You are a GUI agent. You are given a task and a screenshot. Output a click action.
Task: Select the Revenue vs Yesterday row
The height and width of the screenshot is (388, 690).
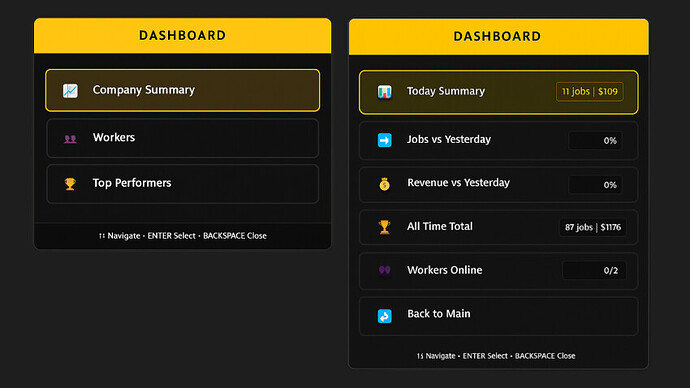pos(499,184)
